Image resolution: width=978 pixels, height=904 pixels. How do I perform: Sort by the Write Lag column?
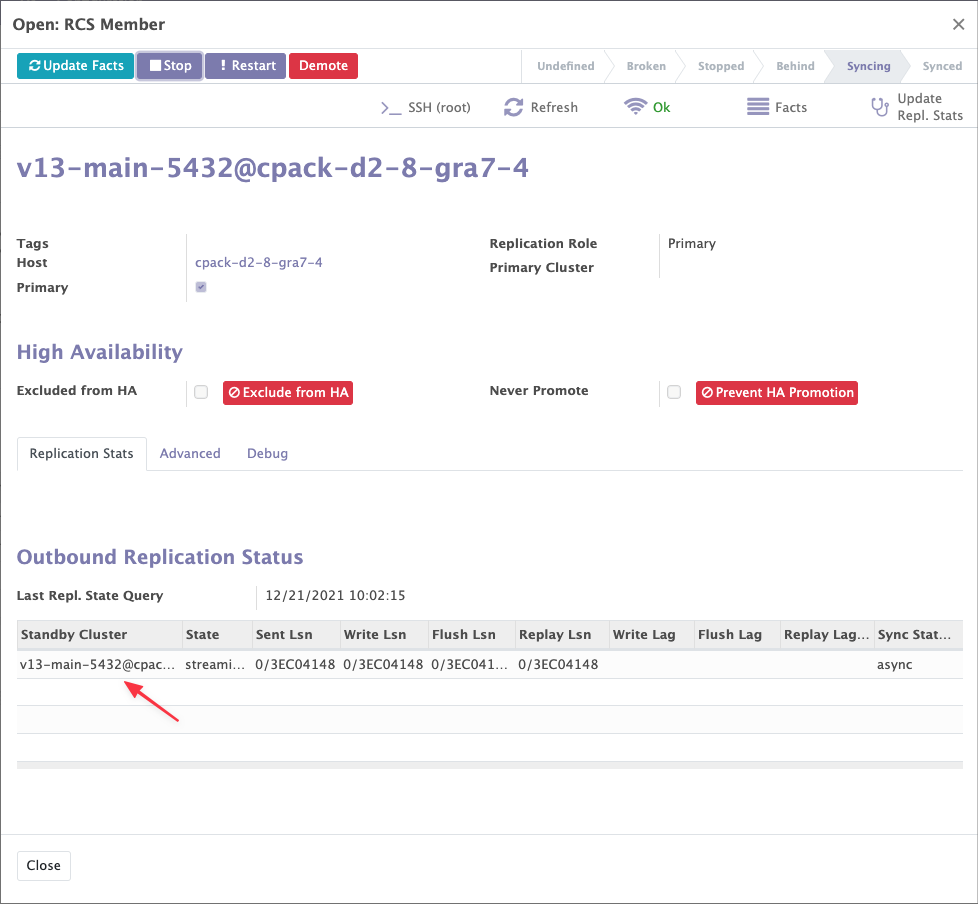(651, 634)
